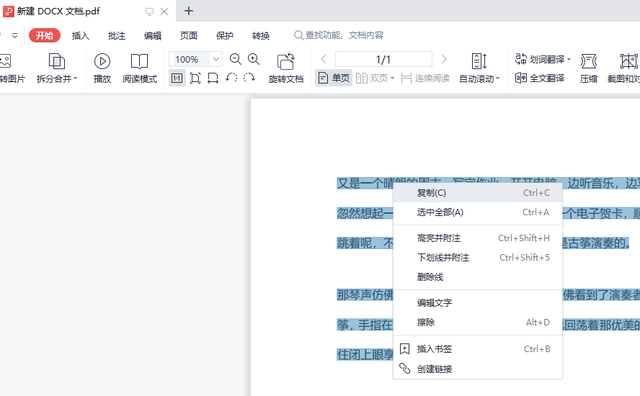This screenshot has height=396, width=640.
Task: Choose 插入书签 from context menu
Action: click(478, 349)
